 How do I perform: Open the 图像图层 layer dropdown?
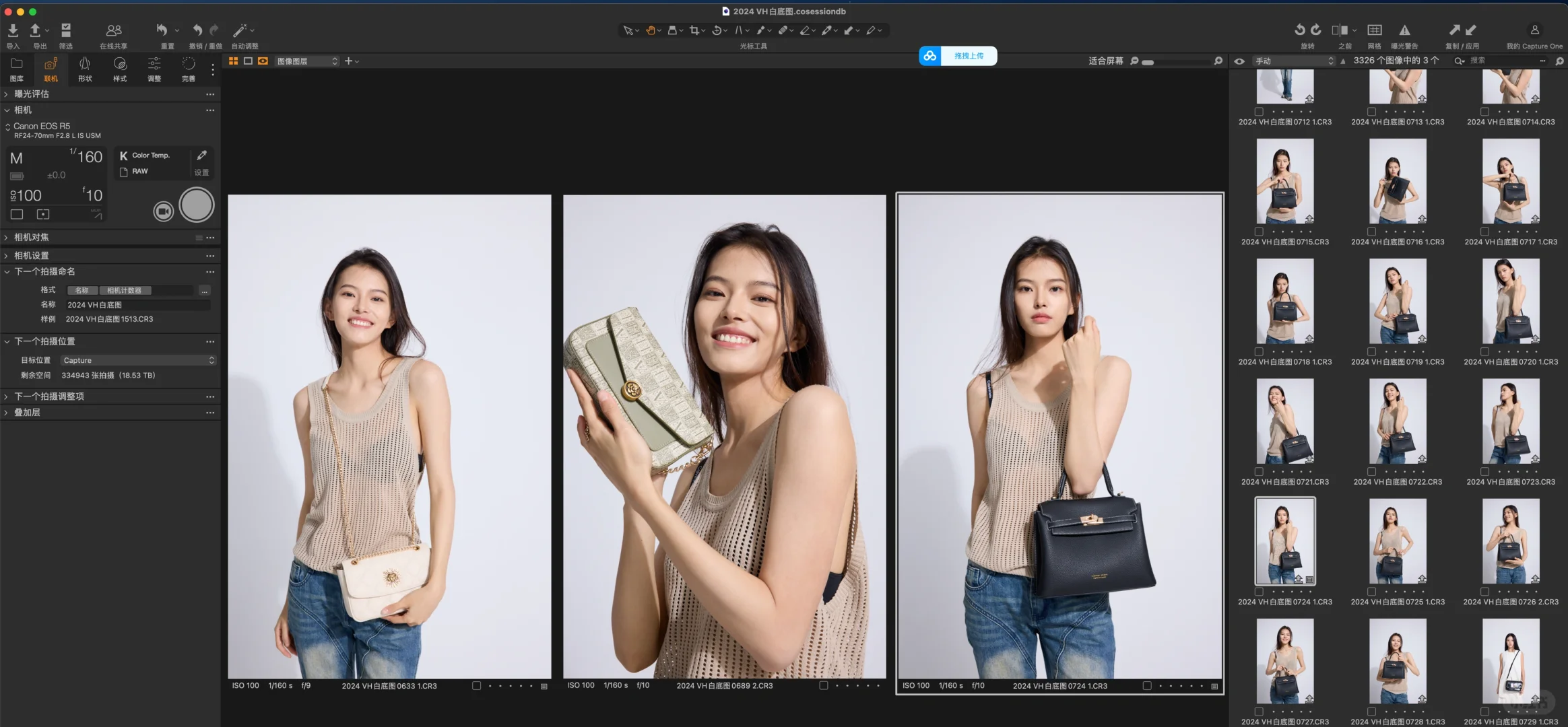point(306,61)
